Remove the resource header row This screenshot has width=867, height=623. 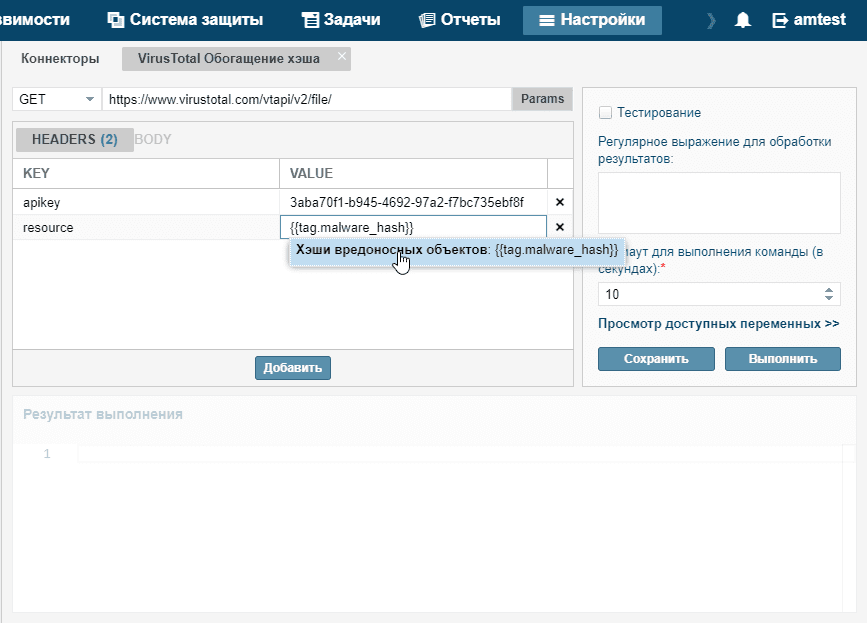[560, 228]
